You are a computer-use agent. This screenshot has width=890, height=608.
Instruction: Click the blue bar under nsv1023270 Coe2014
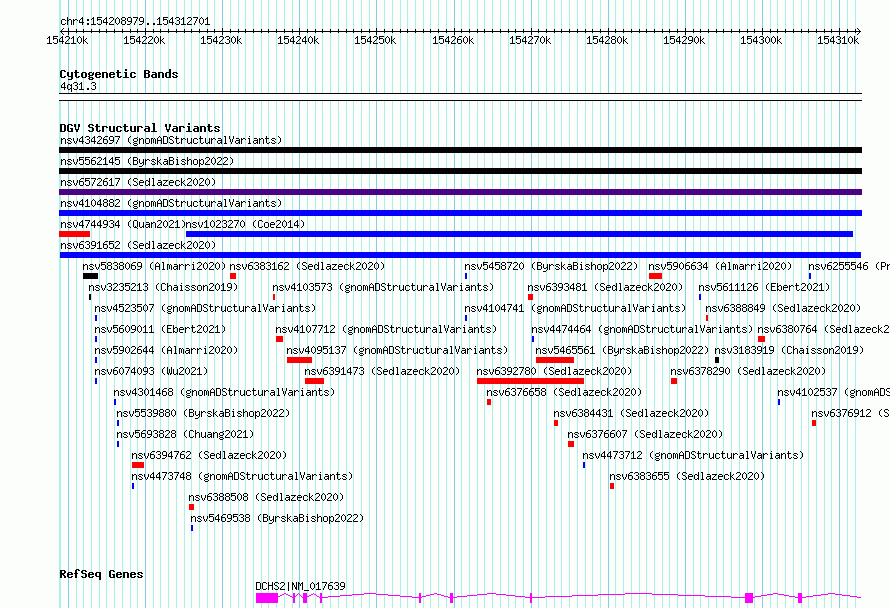coord(519,234)
